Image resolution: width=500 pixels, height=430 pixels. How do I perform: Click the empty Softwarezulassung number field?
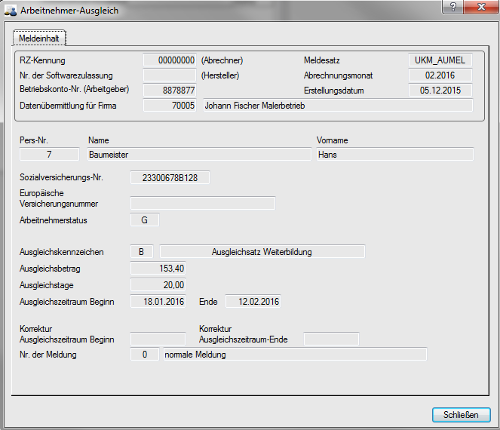(170, 75)
